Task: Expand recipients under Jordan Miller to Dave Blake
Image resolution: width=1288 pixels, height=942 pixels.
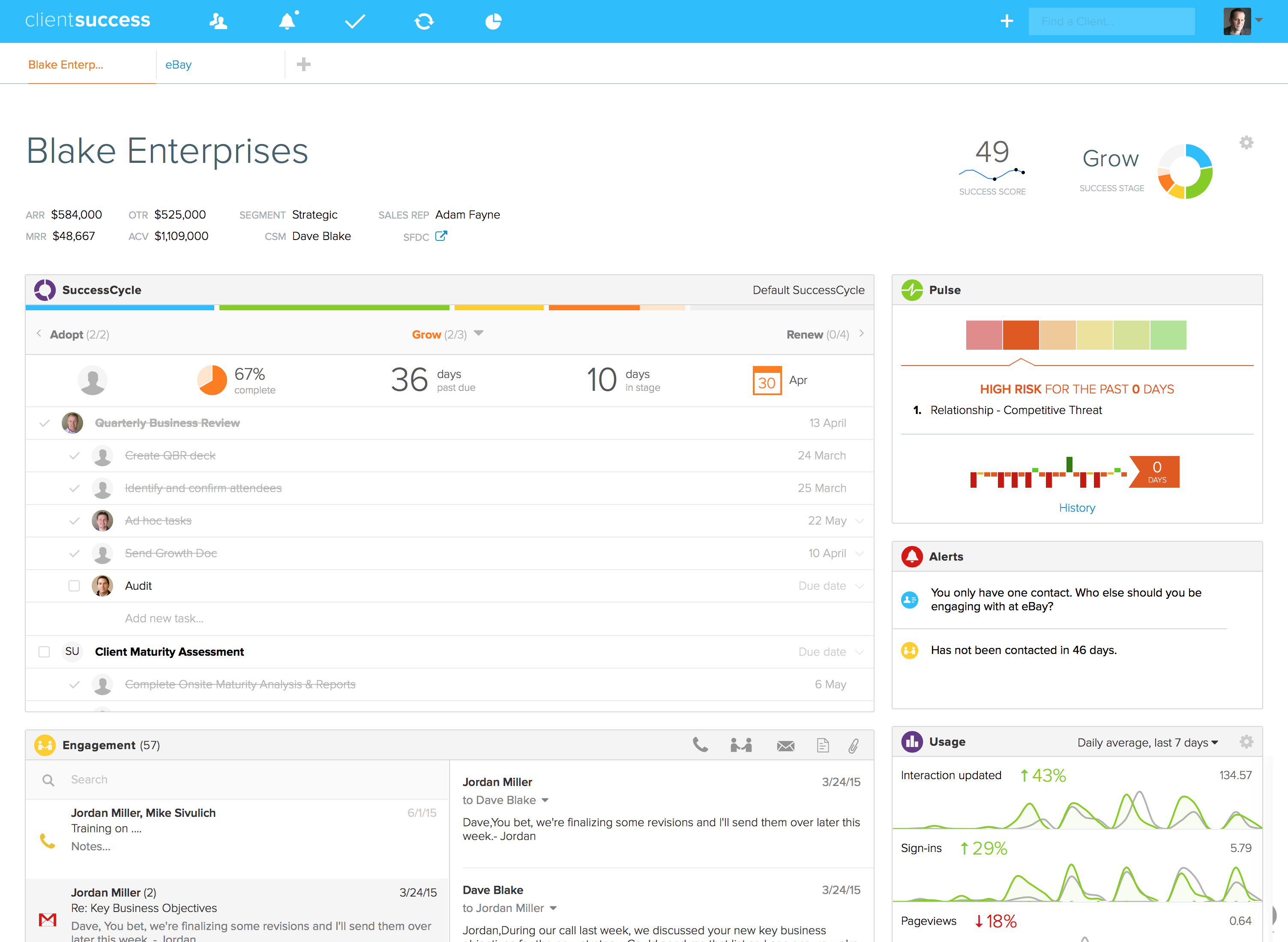Action: pyautogui.click(x=545, y=800)
